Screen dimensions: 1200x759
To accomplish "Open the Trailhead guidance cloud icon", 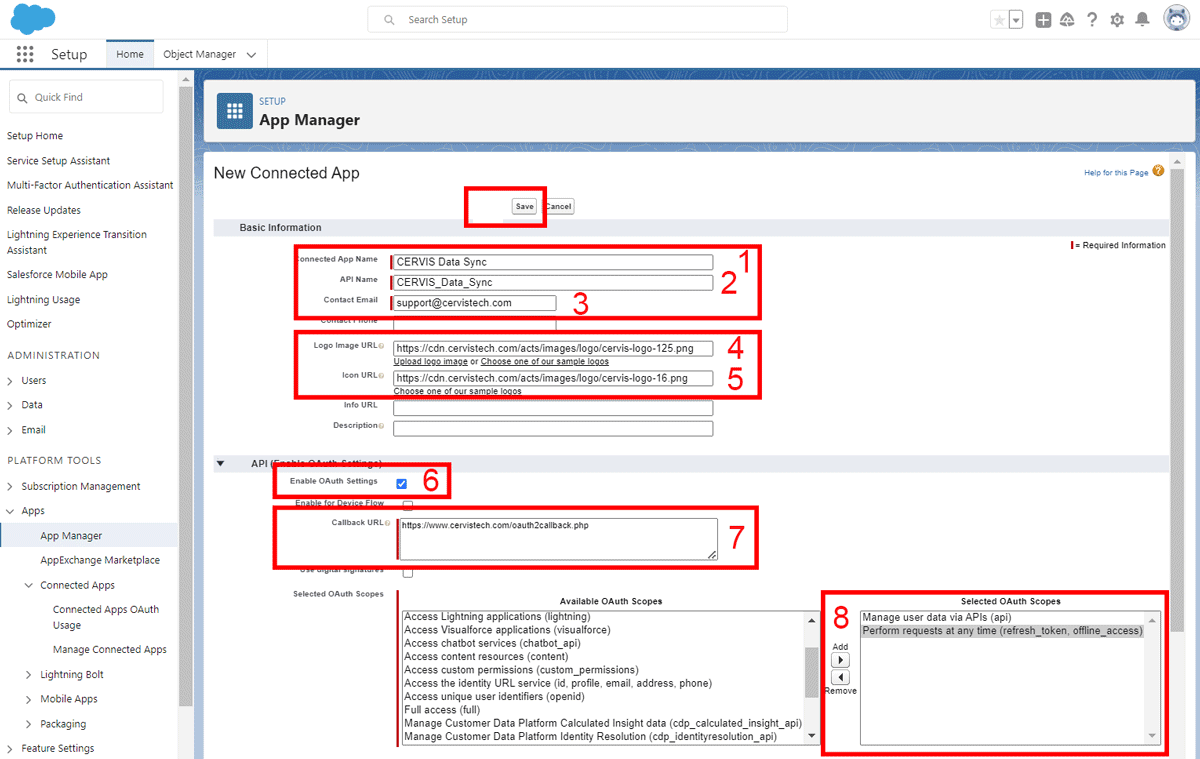I will [1068, 20].
